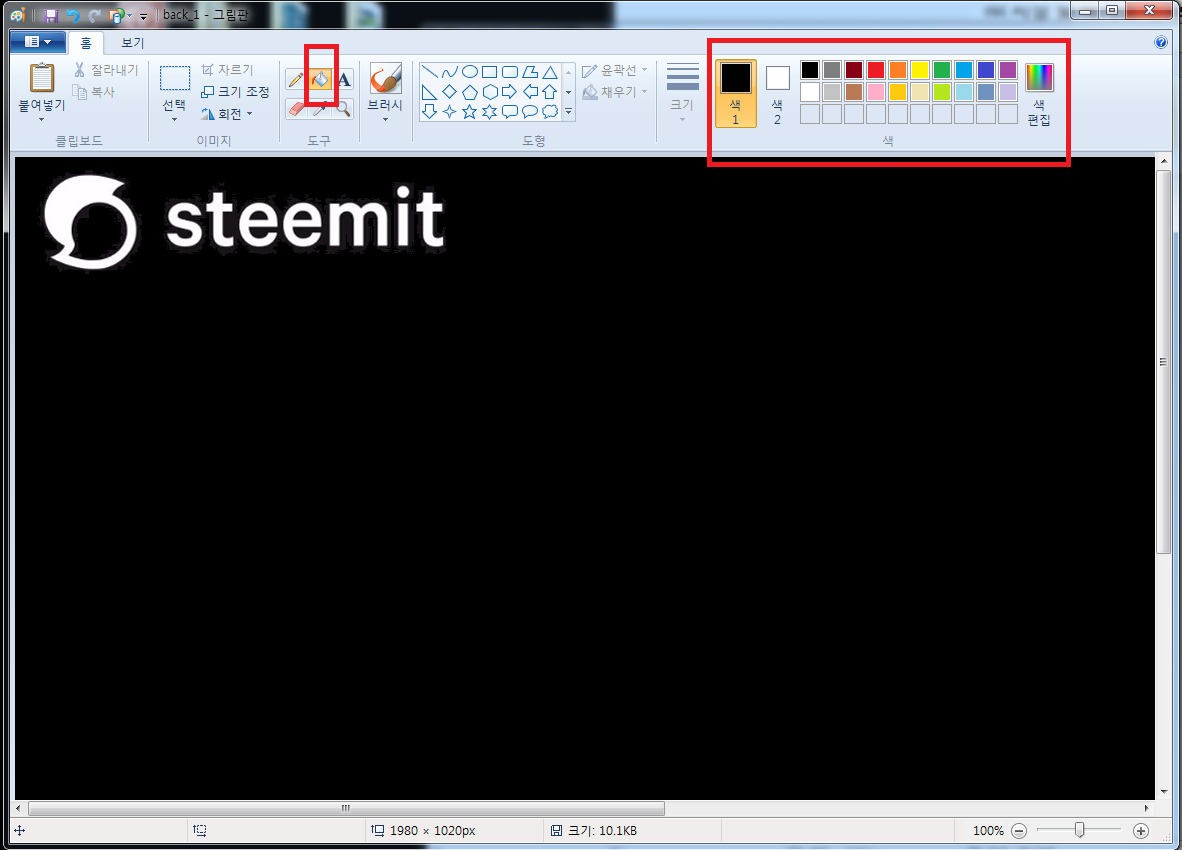Select the Text tool

344,79
